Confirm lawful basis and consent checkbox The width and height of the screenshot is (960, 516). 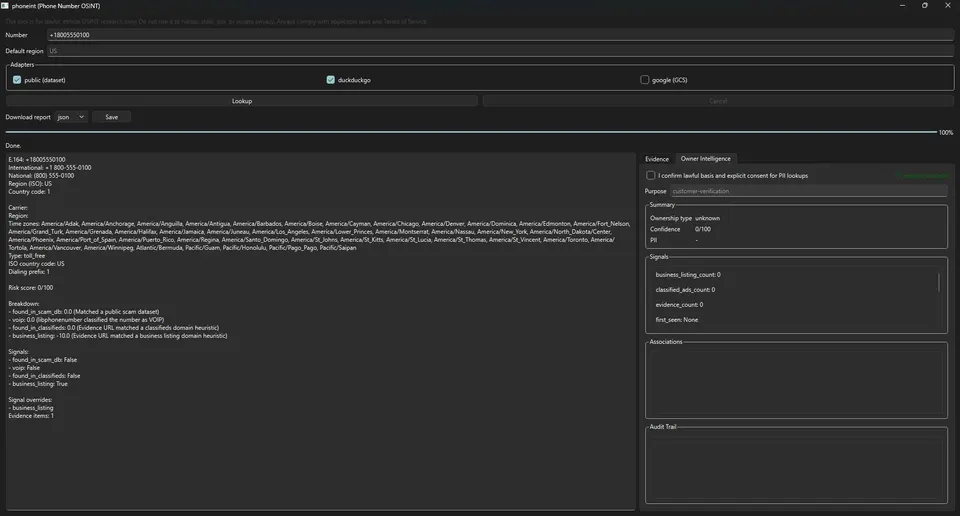coord(650,175)
